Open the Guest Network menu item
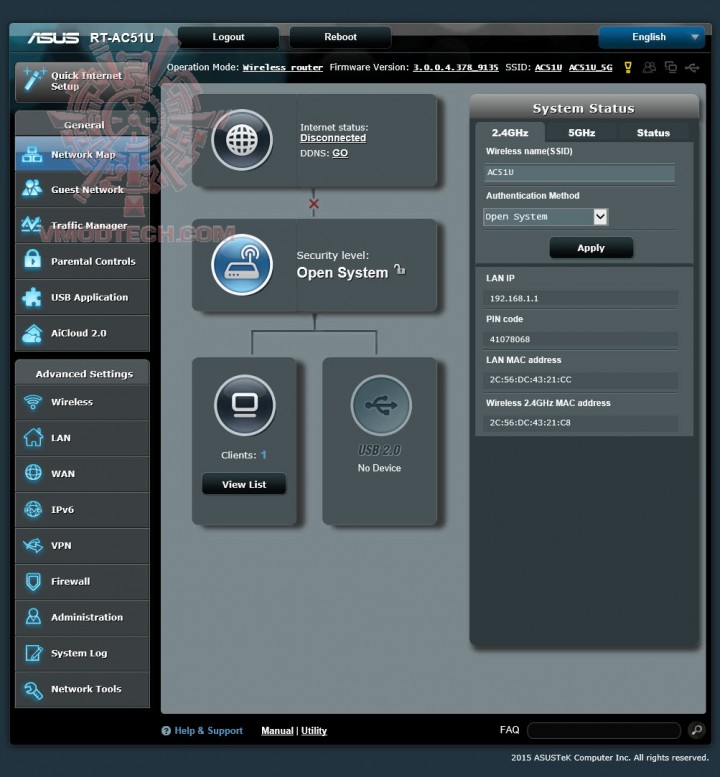 coord(82,189)
